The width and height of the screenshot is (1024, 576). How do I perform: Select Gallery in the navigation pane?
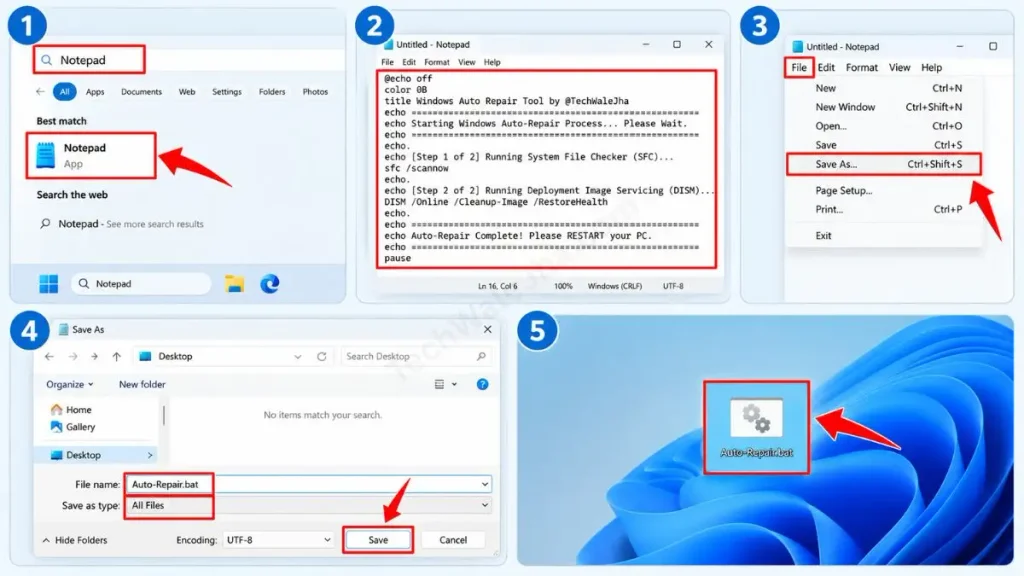coord(73,427)
